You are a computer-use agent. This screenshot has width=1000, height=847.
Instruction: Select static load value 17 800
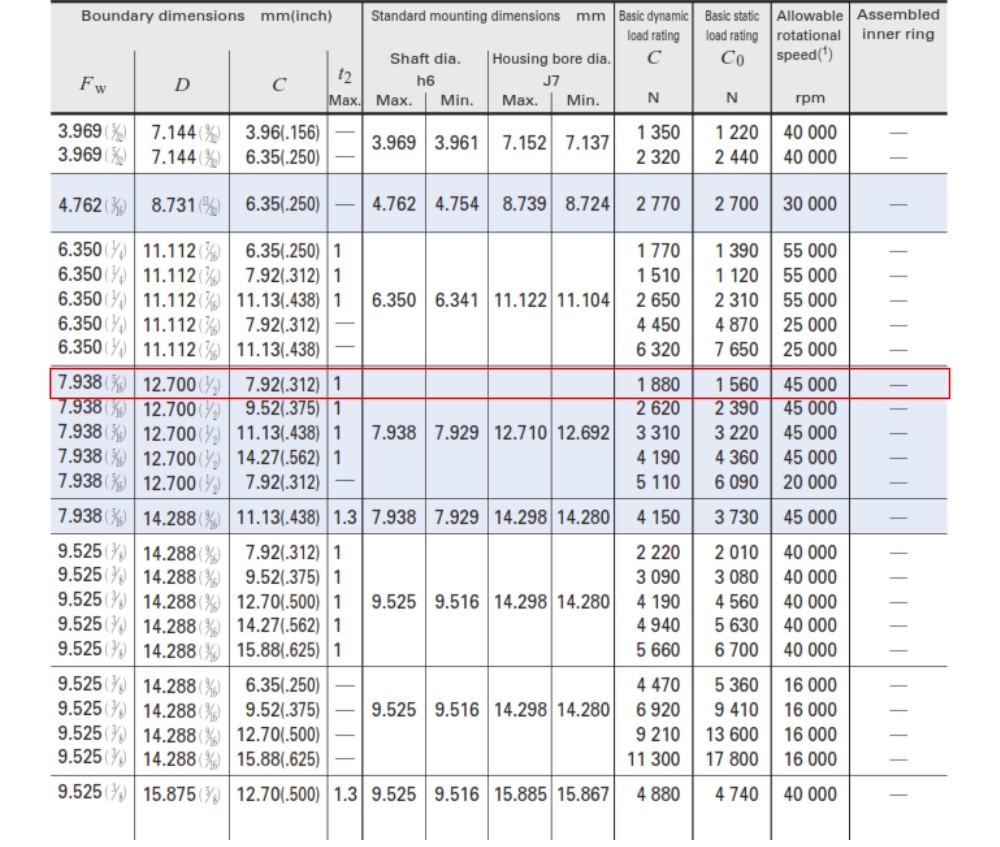(x=732, y=760)
